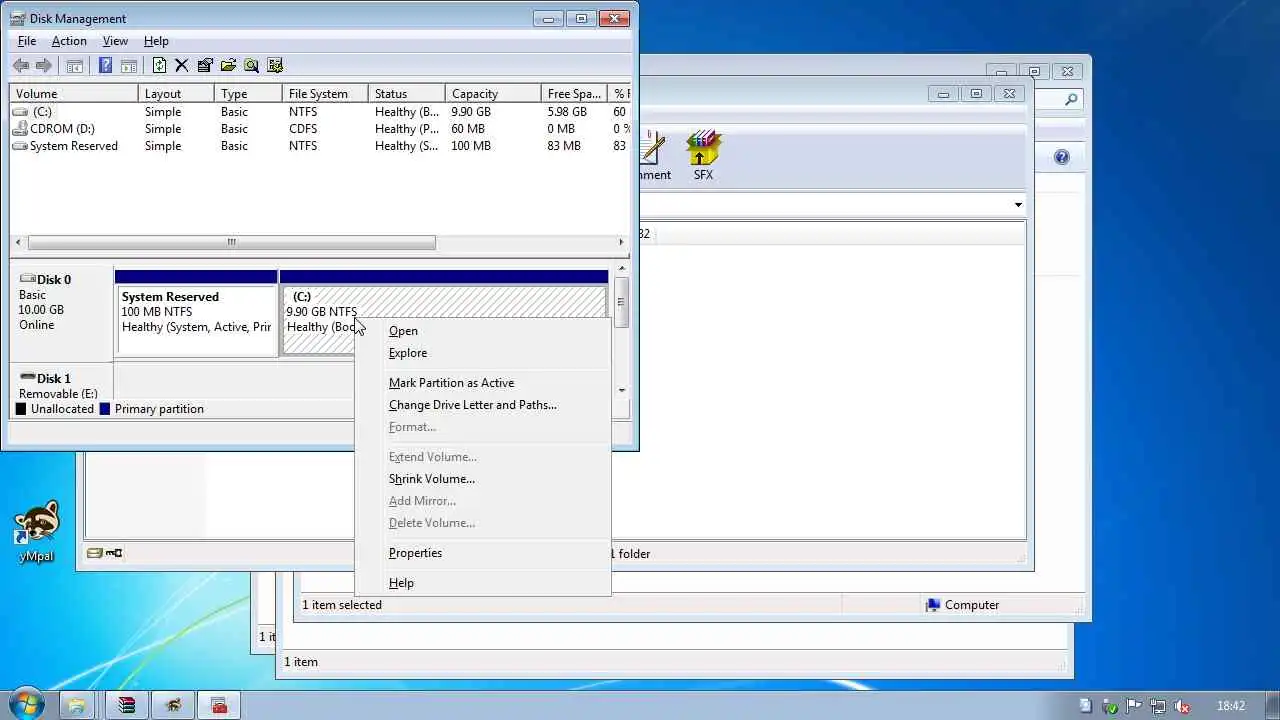Click the search magnifier in background window
Image resolution: width=1280 pixels, height=720 pixels.
pyautogui.click(x=1071, y=99)
